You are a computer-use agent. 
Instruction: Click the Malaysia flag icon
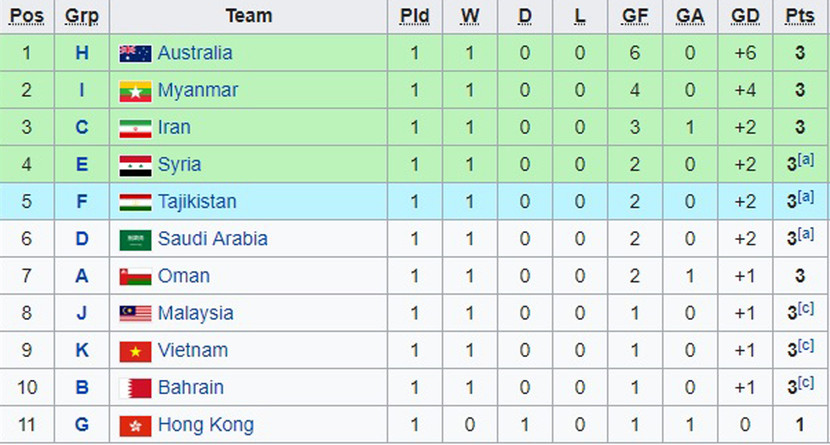click(135, 314)
